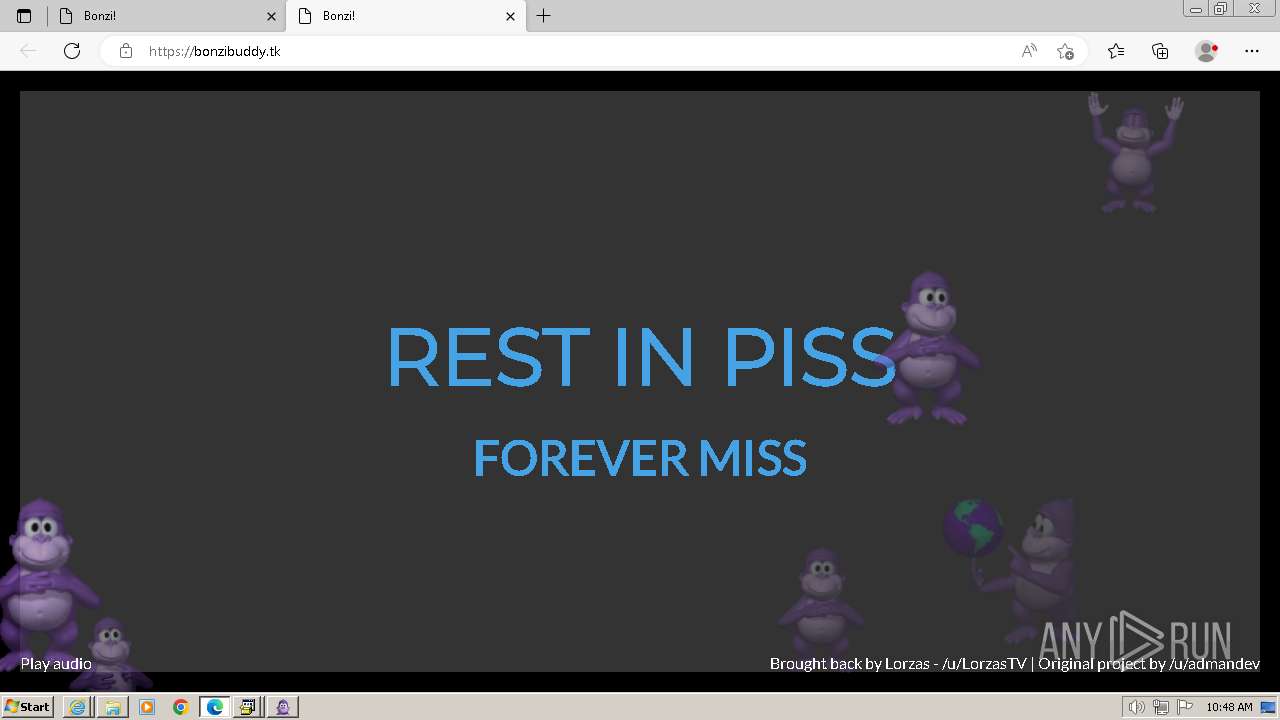Viewport: 1280px width, 720px height.
Task: Enable Read aloud in address bar
Action: tap(1029, 51)
